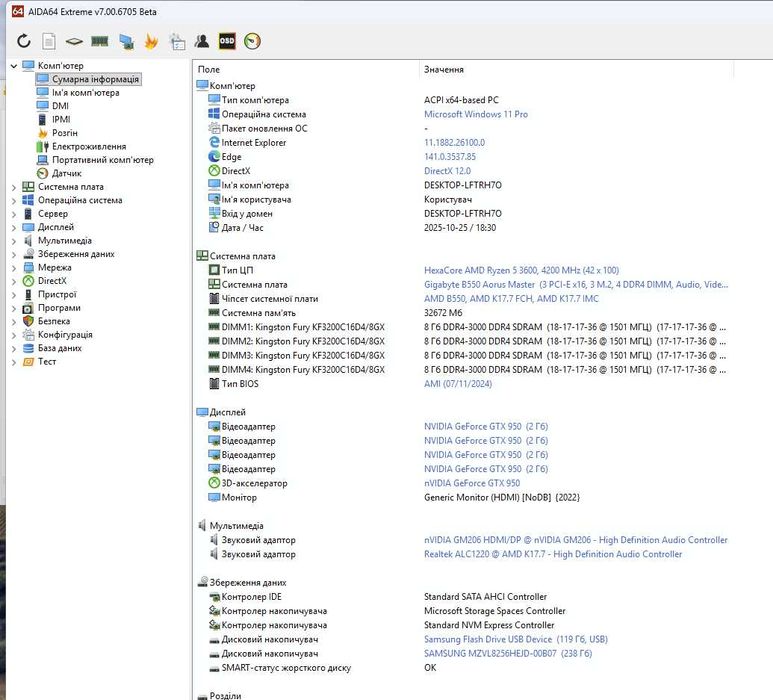
Task: Expand the Збереження даних tree node
Action: tap(14, 254)
